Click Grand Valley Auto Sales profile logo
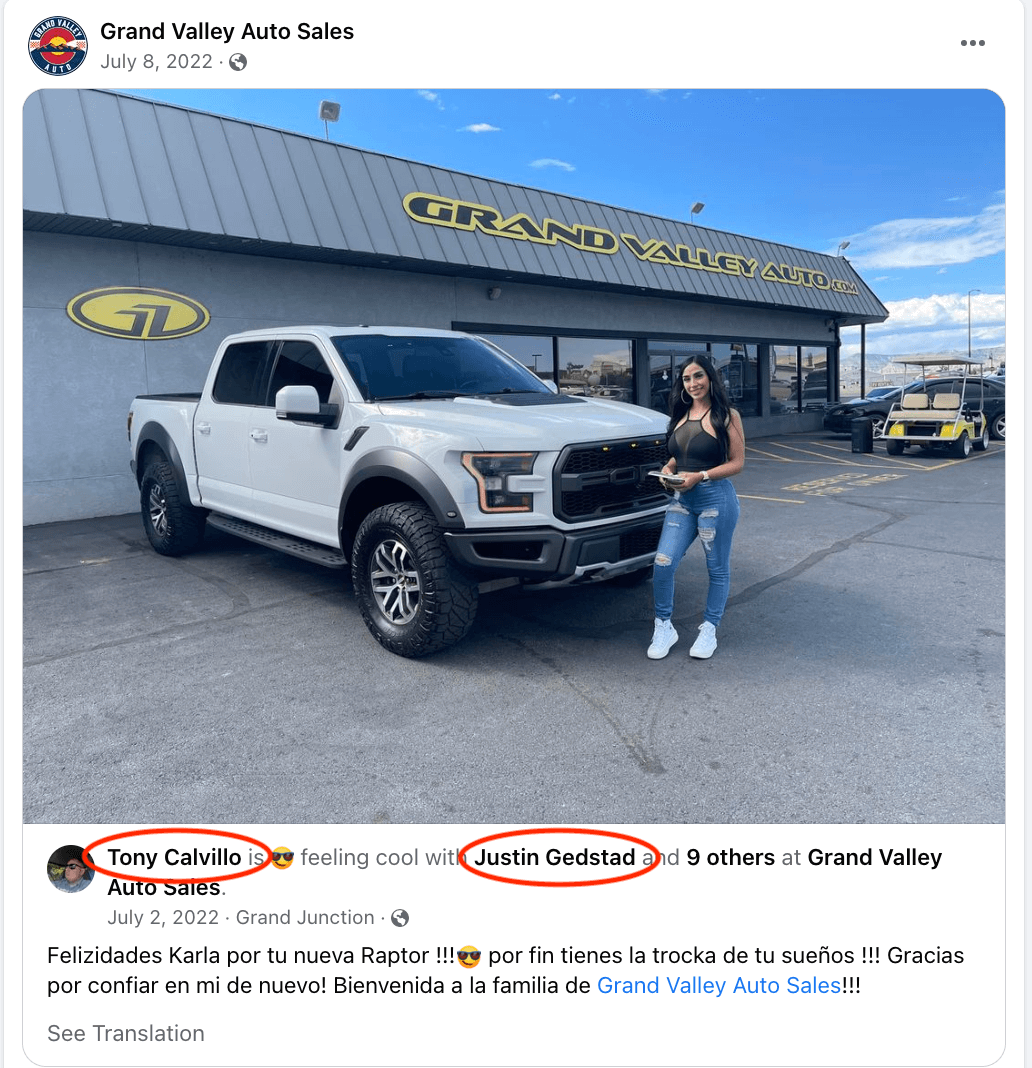 [57, 46]
